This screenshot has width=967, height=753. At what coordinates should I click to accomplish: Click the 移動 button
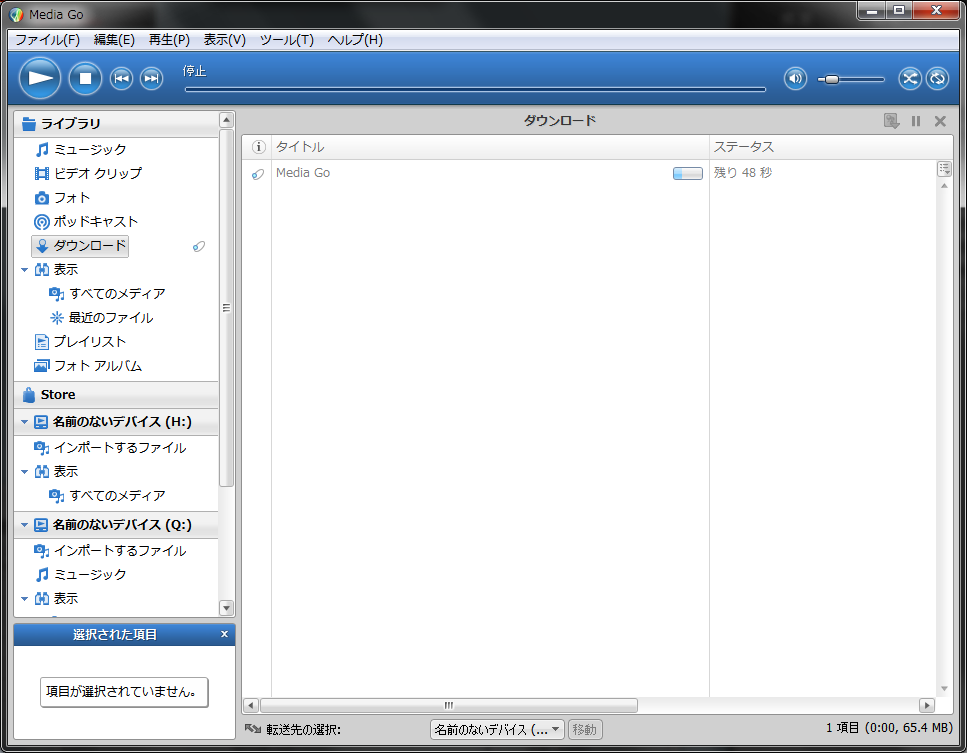pyautogui.click(x=585, y=730)
